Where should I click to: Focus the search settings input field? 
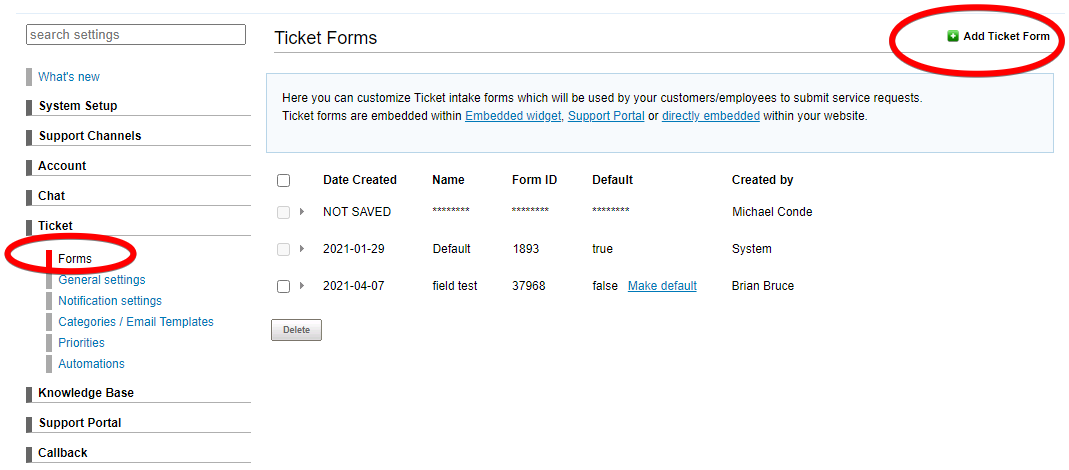click(136, 35)
